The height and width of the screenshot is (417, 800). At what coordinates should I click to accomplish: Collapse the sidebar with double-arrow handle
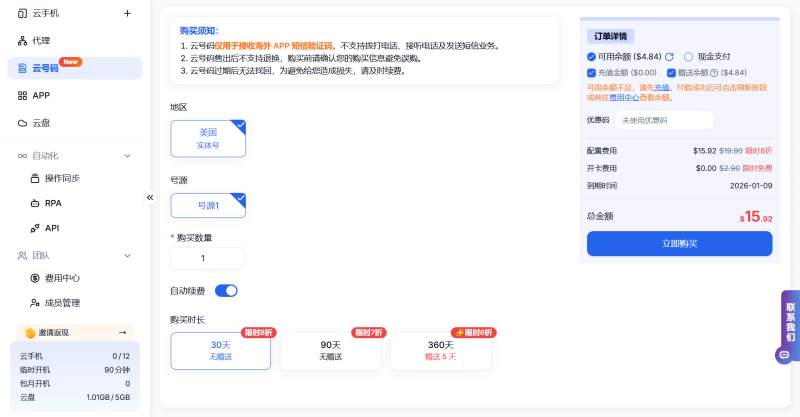[x=150, y=197]
